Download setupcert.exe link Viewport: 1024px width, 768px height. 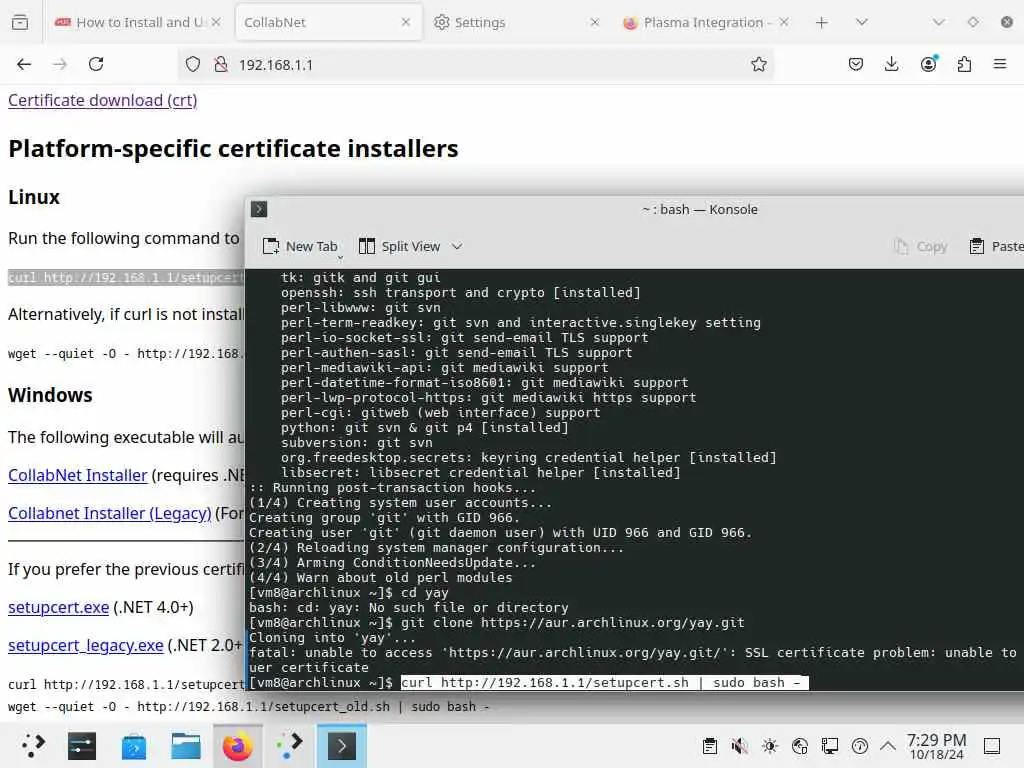[58, 607]
